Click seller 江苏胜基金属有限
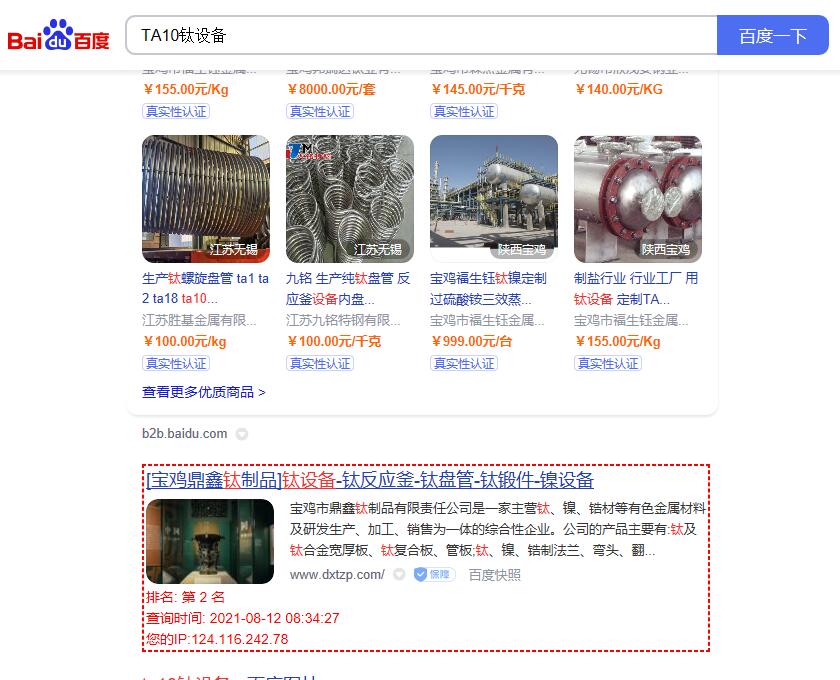The height and width of the screenshot is (680, 840). pyautogui.click(x=199, y=320)
